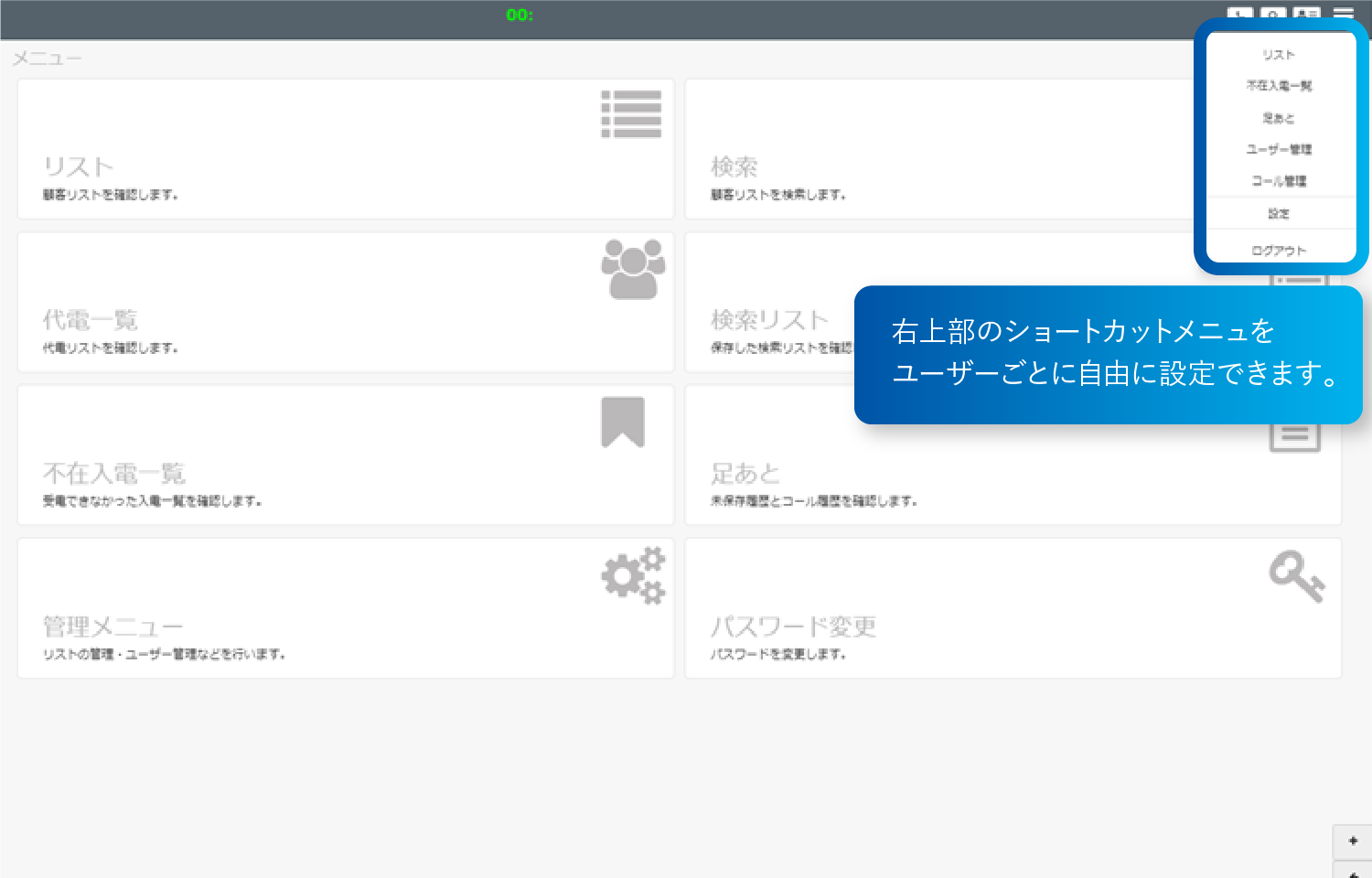
Task: Open the hamburger shortcut menu icon
Action: pos(1343,13)
